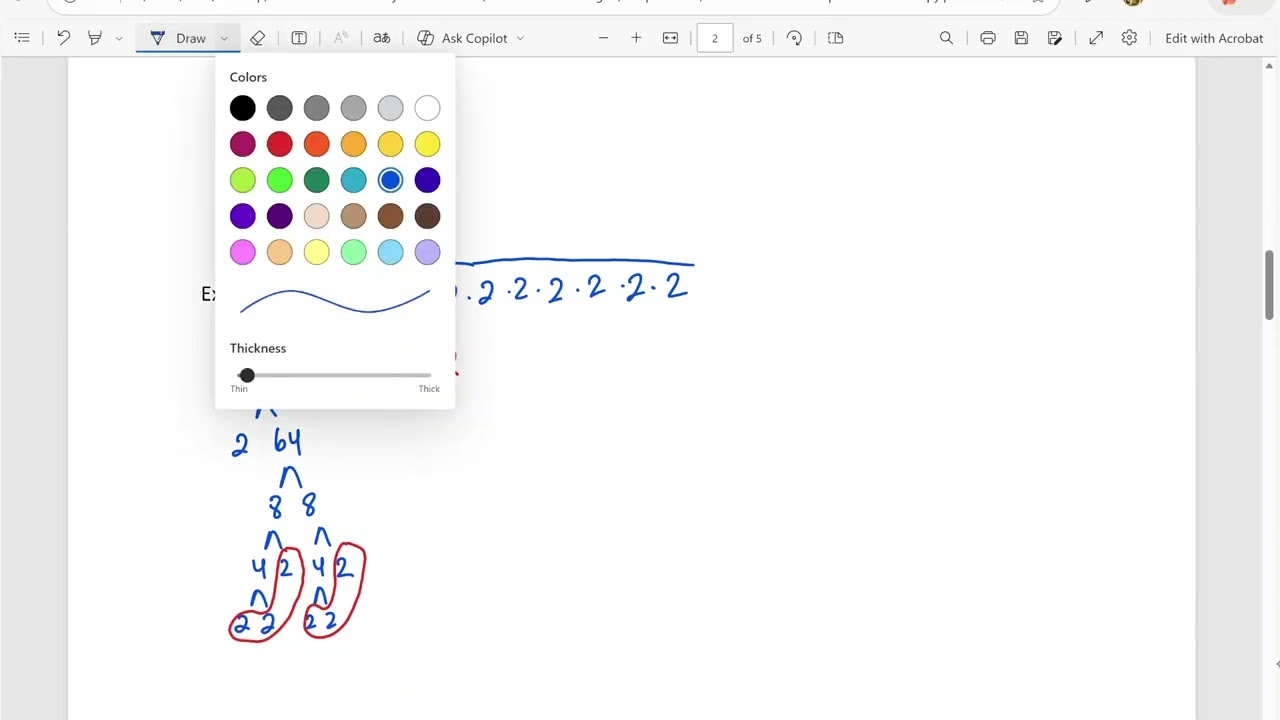The height and width of the screenshot is (720, 1280).
Task: Choose the pastel mint green swatch
Action: click(x=353, y=252)
